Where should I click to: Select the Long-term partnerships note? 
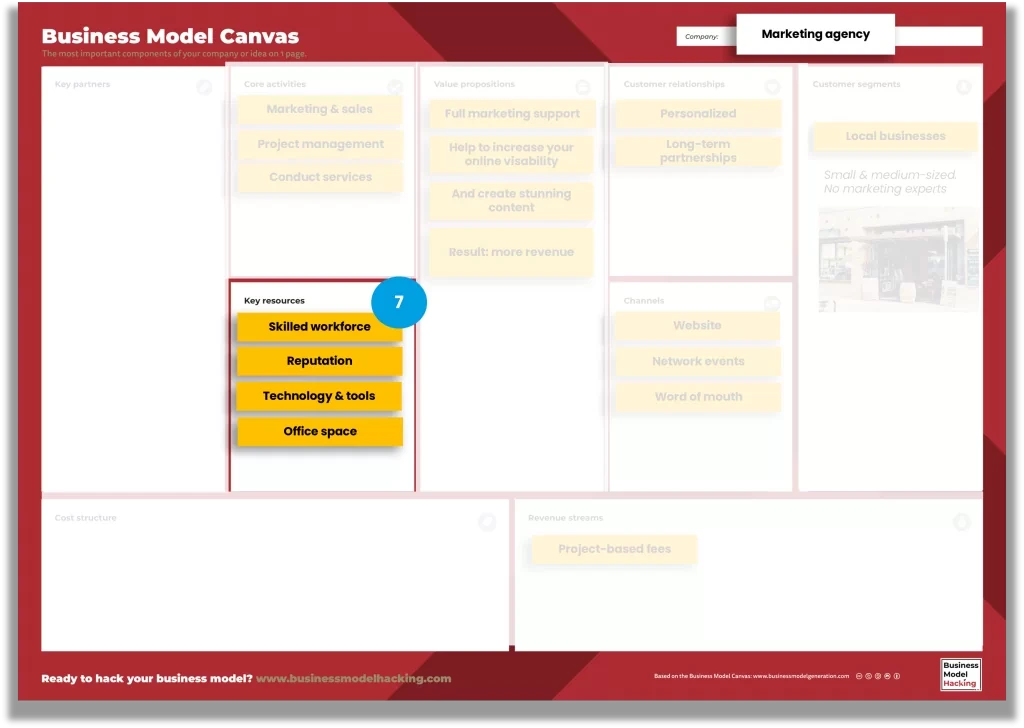[698, 151]
